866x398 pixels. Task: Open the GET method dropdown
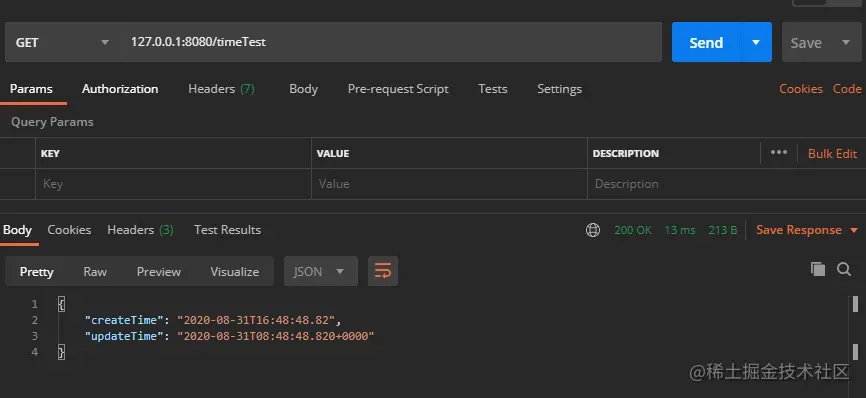click(62, 43)
